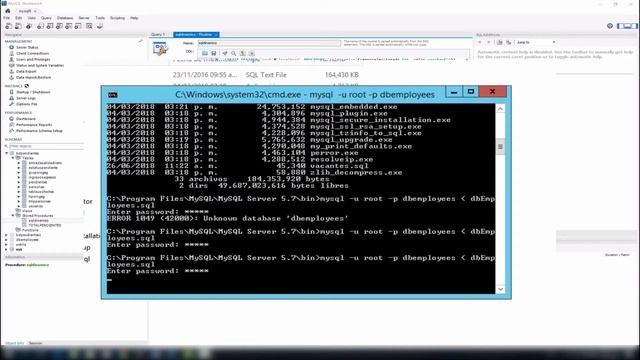
Task: Open Status and System Variables
Action: point(40,65)
